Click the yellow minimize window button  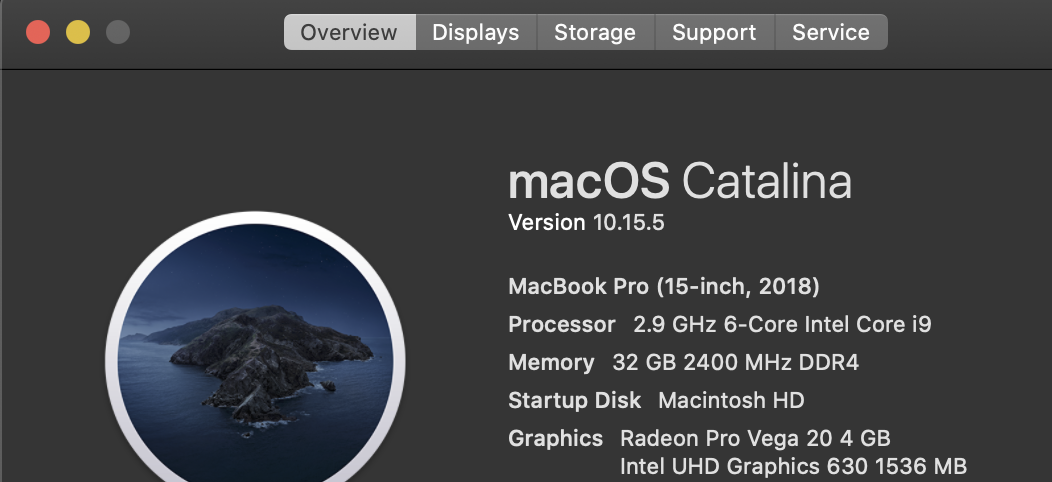coord(78,32)
